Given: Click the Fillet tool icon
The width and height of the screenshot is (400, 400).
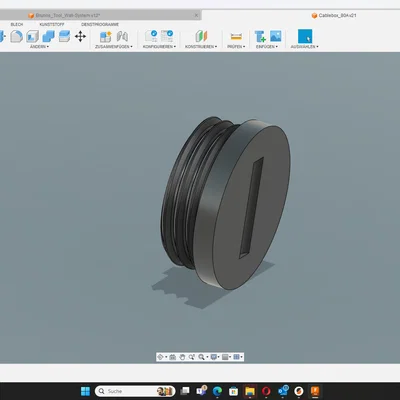Looking at the screenshot, I should (16, 36).
